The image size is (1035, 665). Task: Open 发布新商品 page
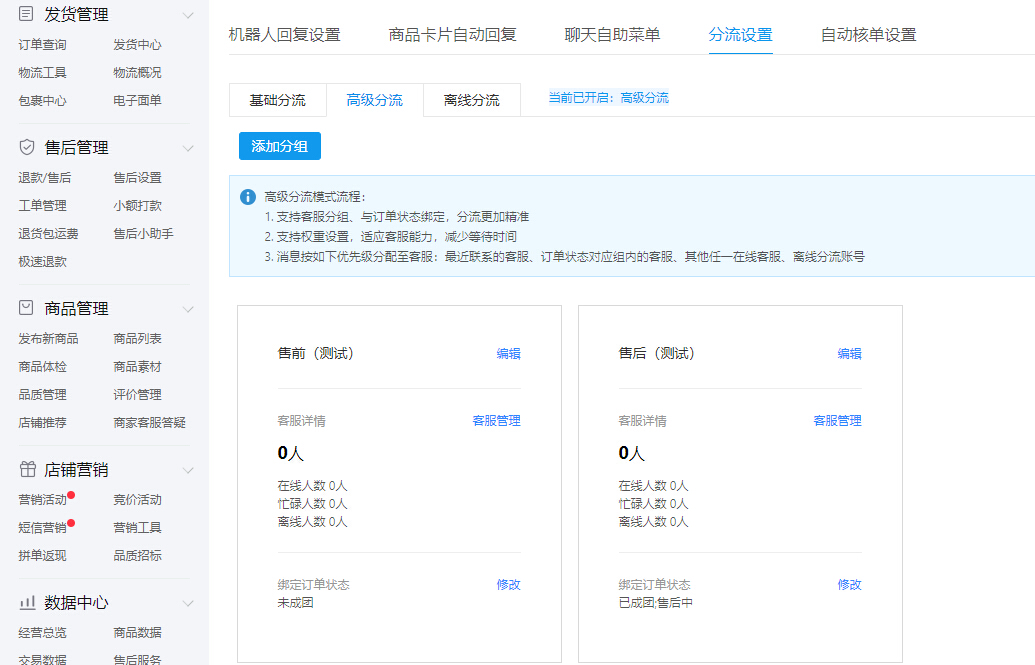pos(49,339)
